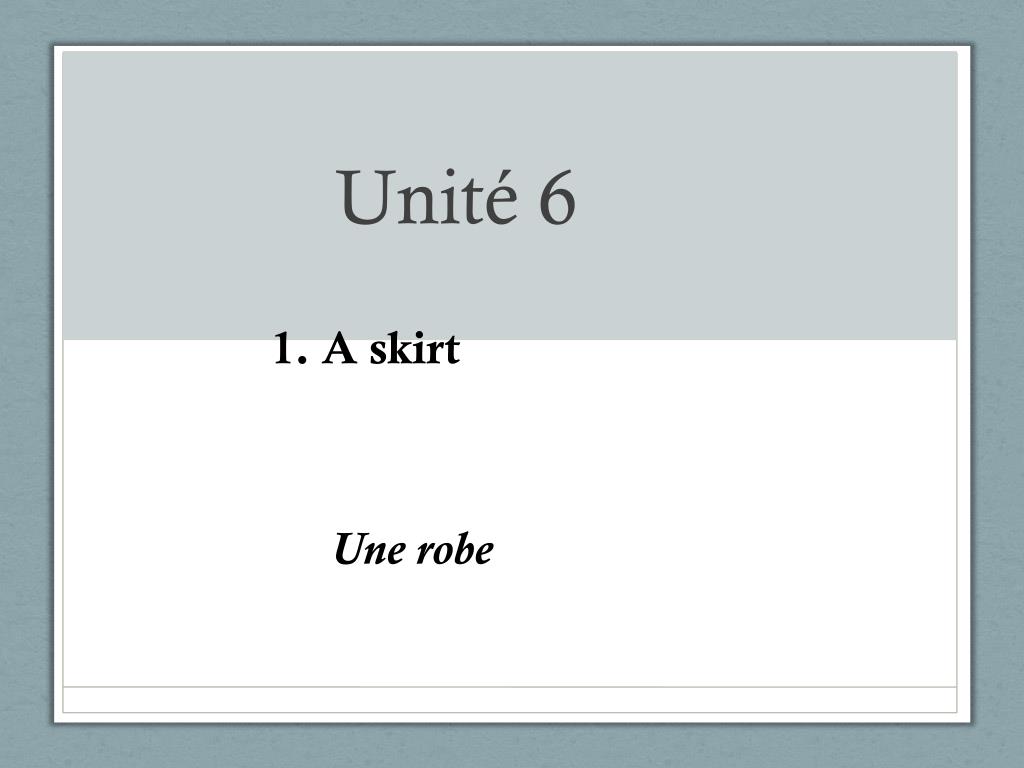Image resolution: width=1024 pixels, height=768 pixels.
Task: Click blank white area right of 'Une robe'
Action: [x=718, y=549]
